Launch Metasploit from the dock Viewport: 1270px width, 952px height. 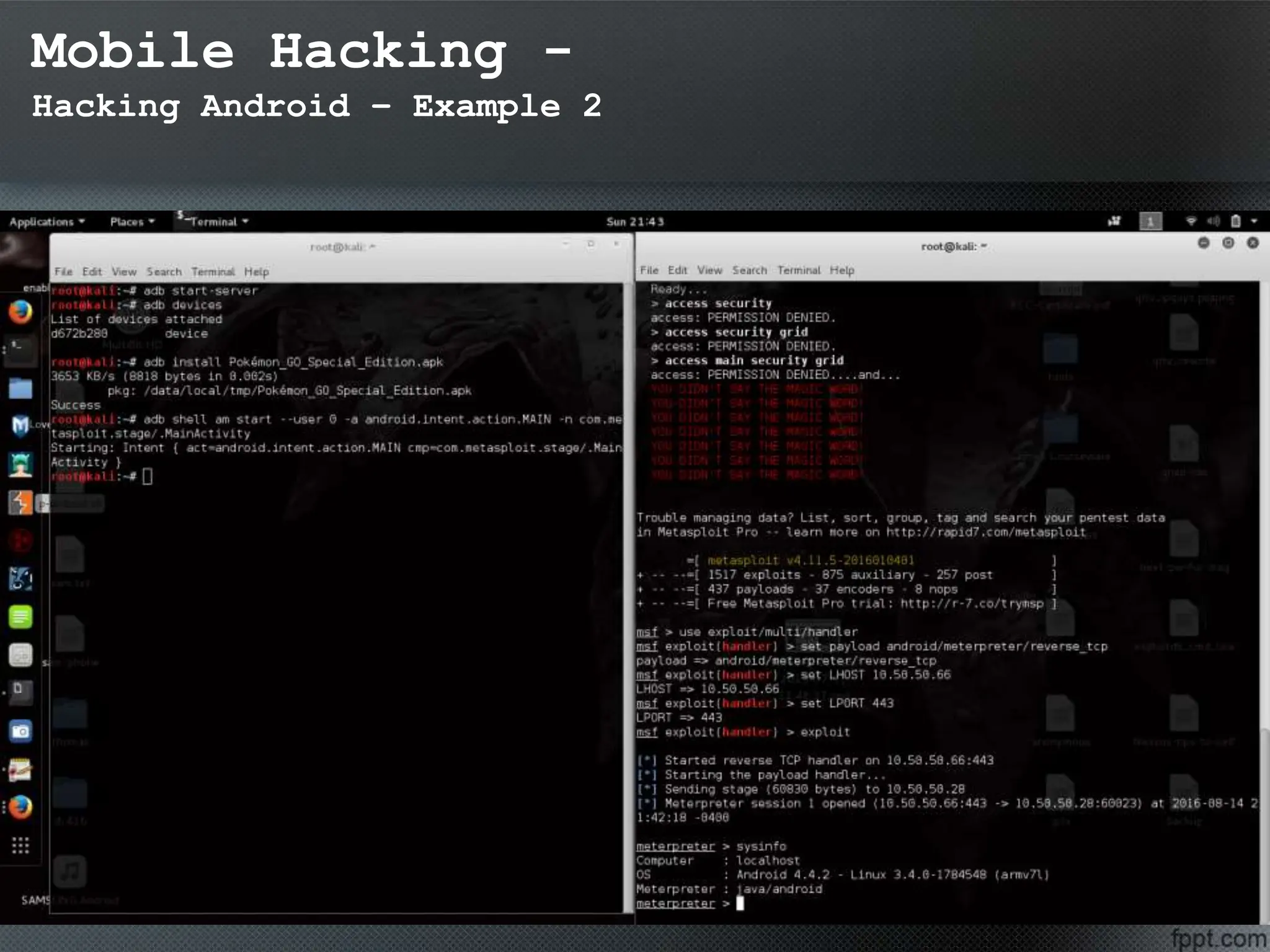tap(20, 426)
